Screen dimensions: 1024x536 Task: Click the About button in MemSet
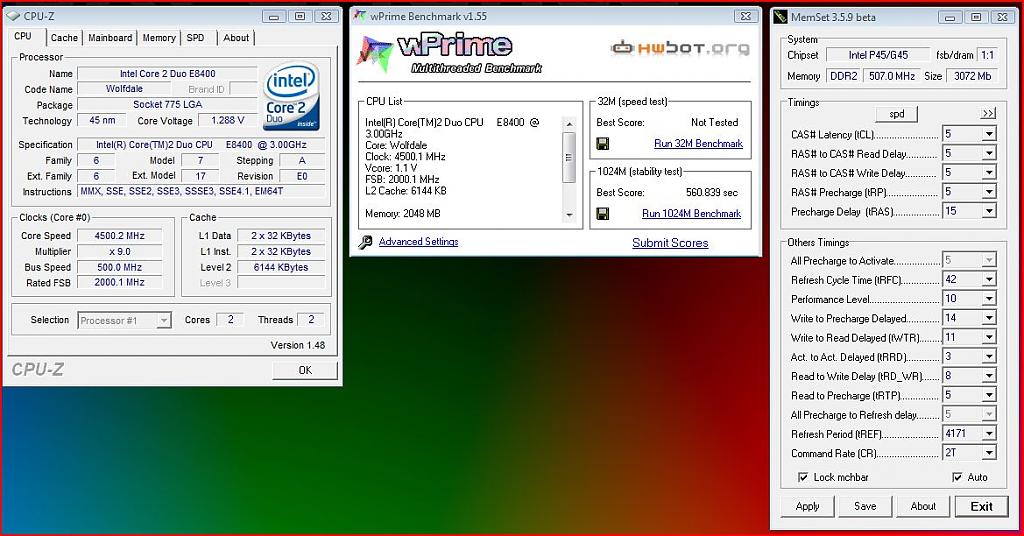[x=923, y=507]
